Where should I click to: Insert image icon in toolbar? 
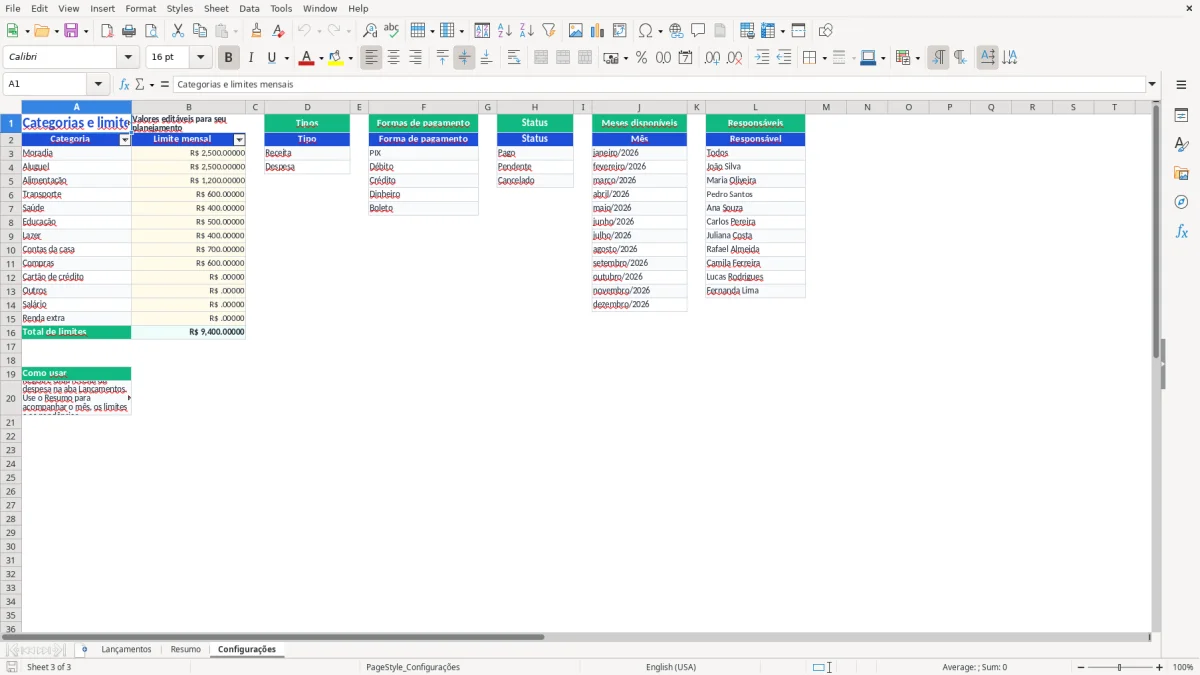coord(576,31)
